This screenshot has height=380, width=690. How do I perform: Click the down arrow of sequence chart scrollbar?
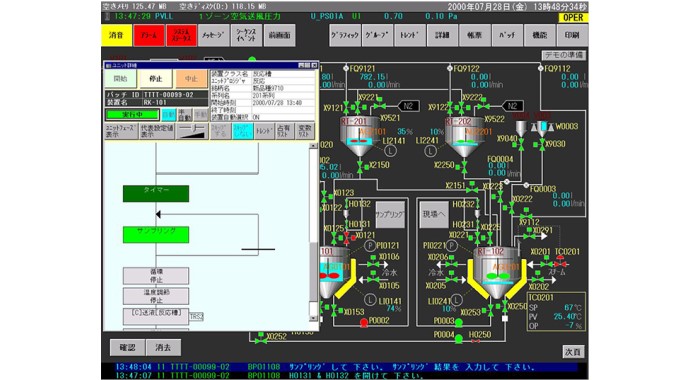tap(313, 318)
